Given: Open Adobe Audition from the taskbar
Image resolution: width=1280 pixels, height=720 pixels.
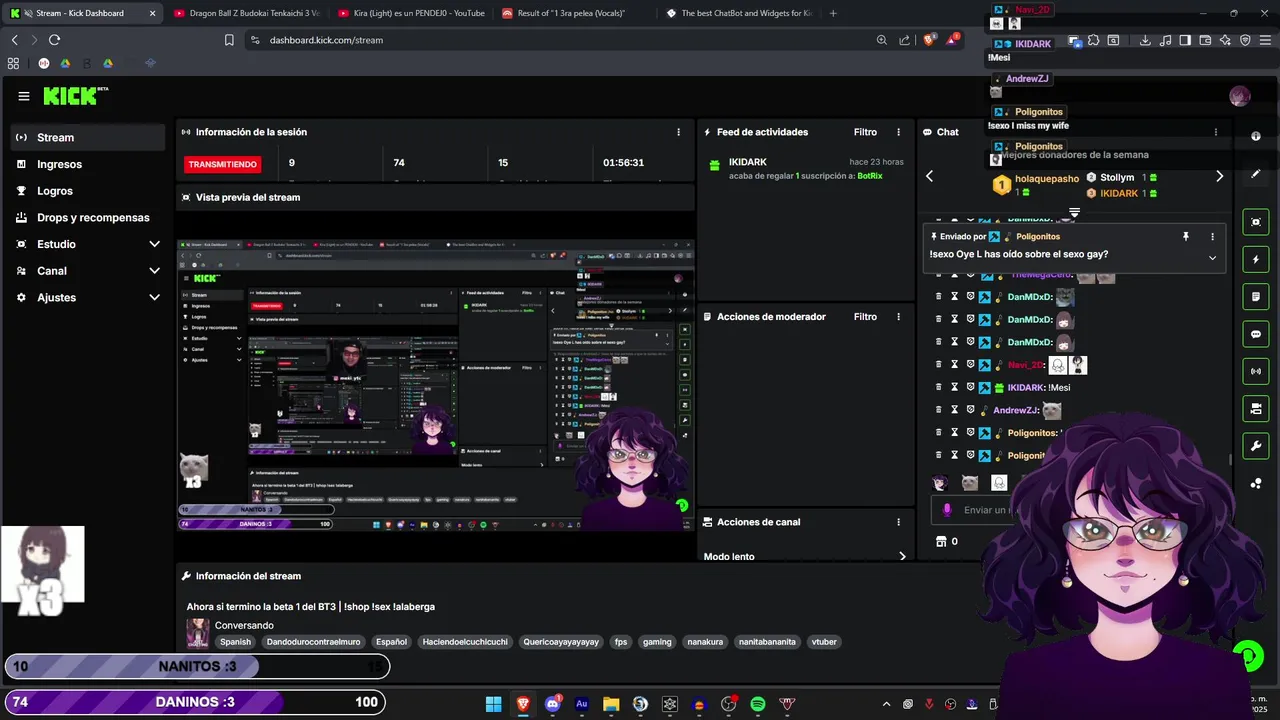Looking at the screenshot, I should point(582,704).
